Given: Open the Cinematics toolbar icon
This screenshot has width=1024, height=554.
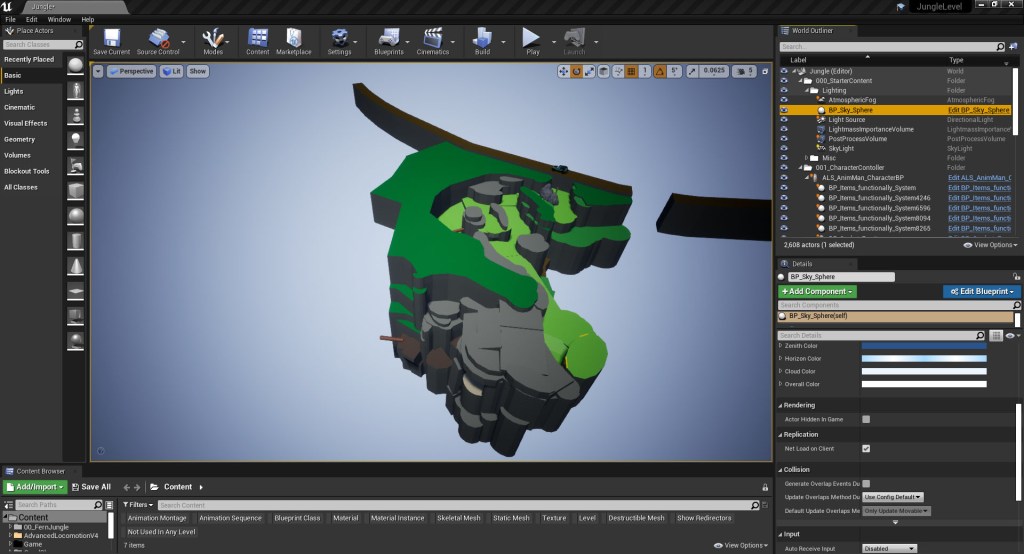Looking at the screenshot, I should [433, 38].
